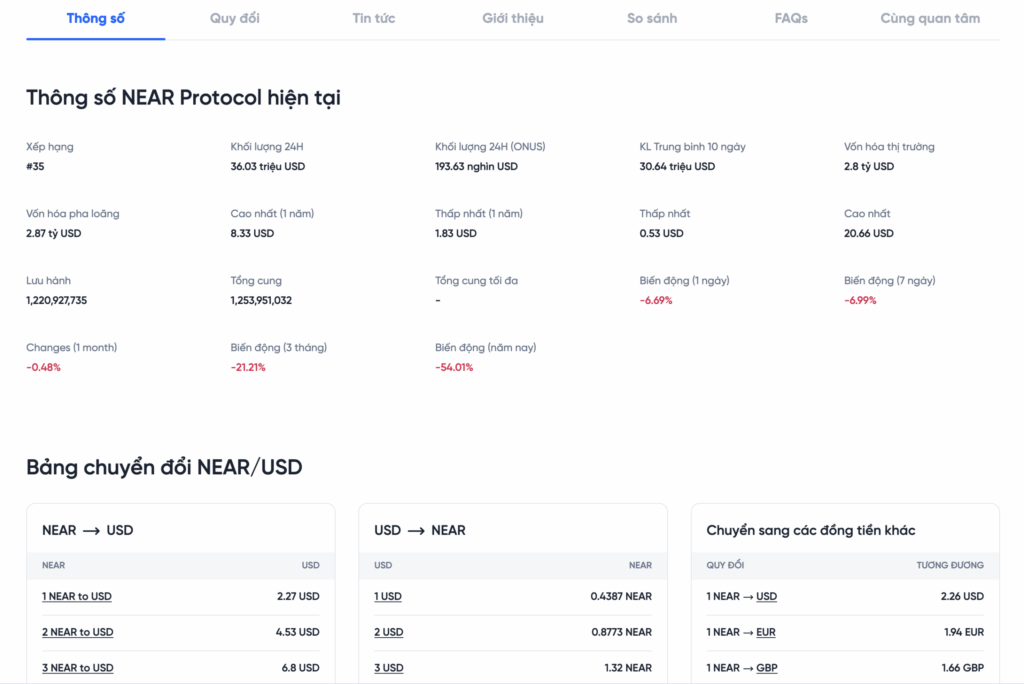Click the NEAR → USD card title
The width and height of the screenshot is (1024, 684).
pos(88,530)
